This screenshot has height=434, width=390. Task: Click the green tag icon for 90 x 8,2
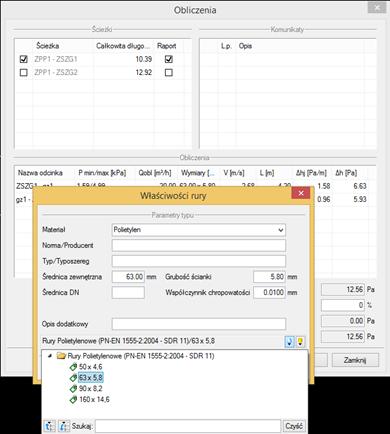(x=73, y=389)
